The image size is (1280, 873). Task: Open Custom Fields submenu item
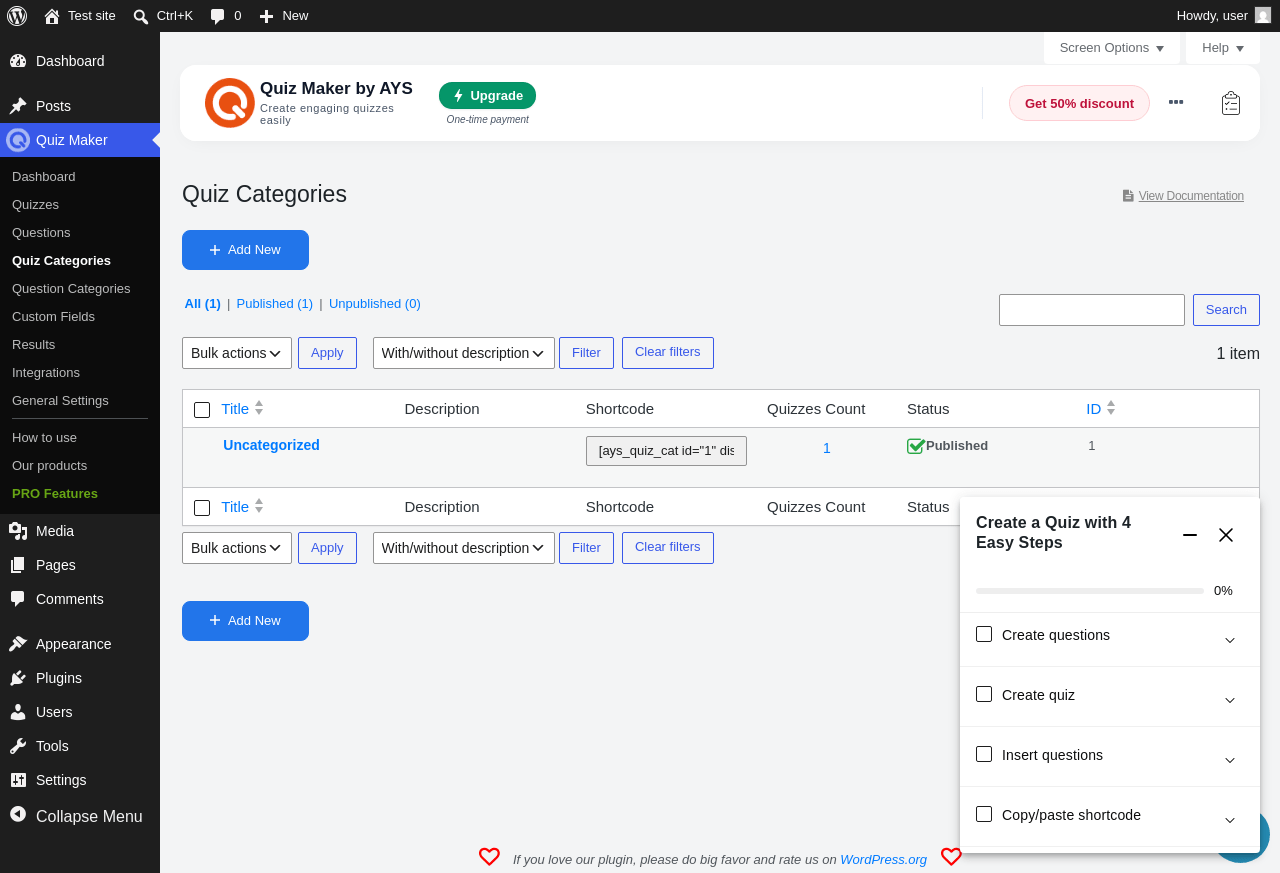[53, 317]
